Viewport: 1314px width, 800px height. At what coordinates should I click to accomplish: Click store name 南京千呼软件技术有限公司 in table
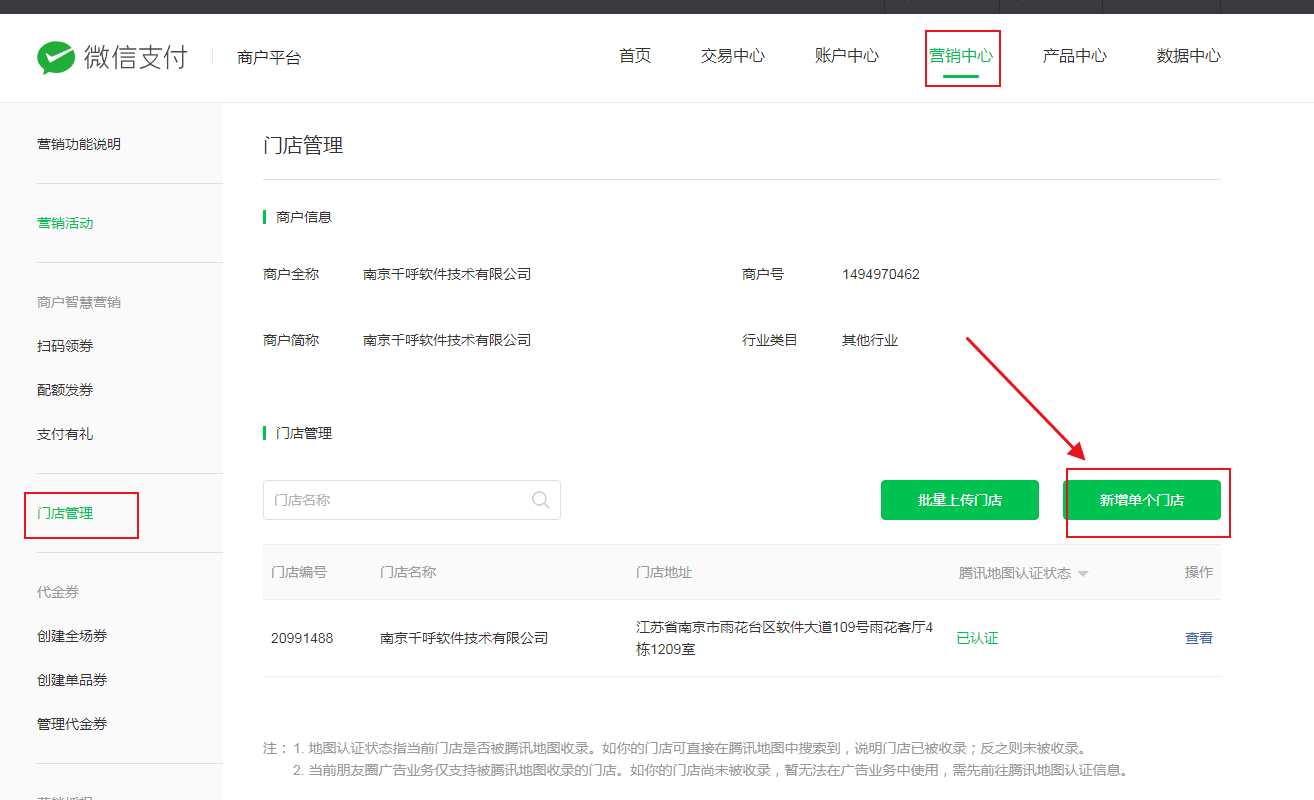pyautogui.click(x=464, y=638)
